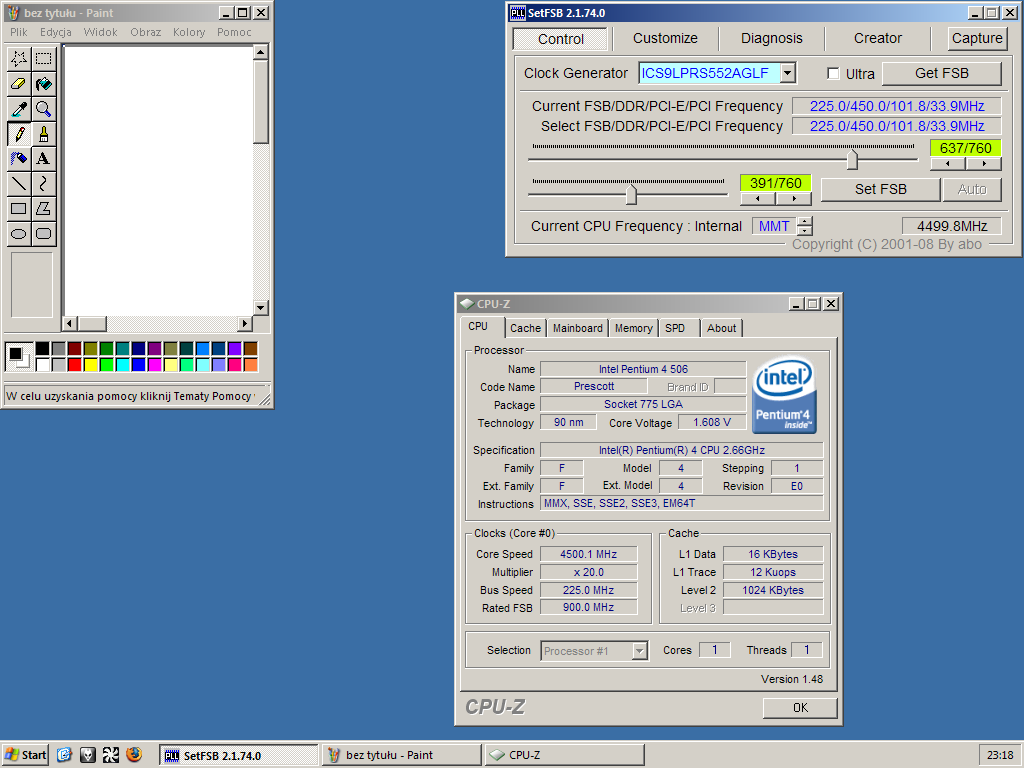
Task: Click the Capture button in SetFSB
Action: pos(977,39)
